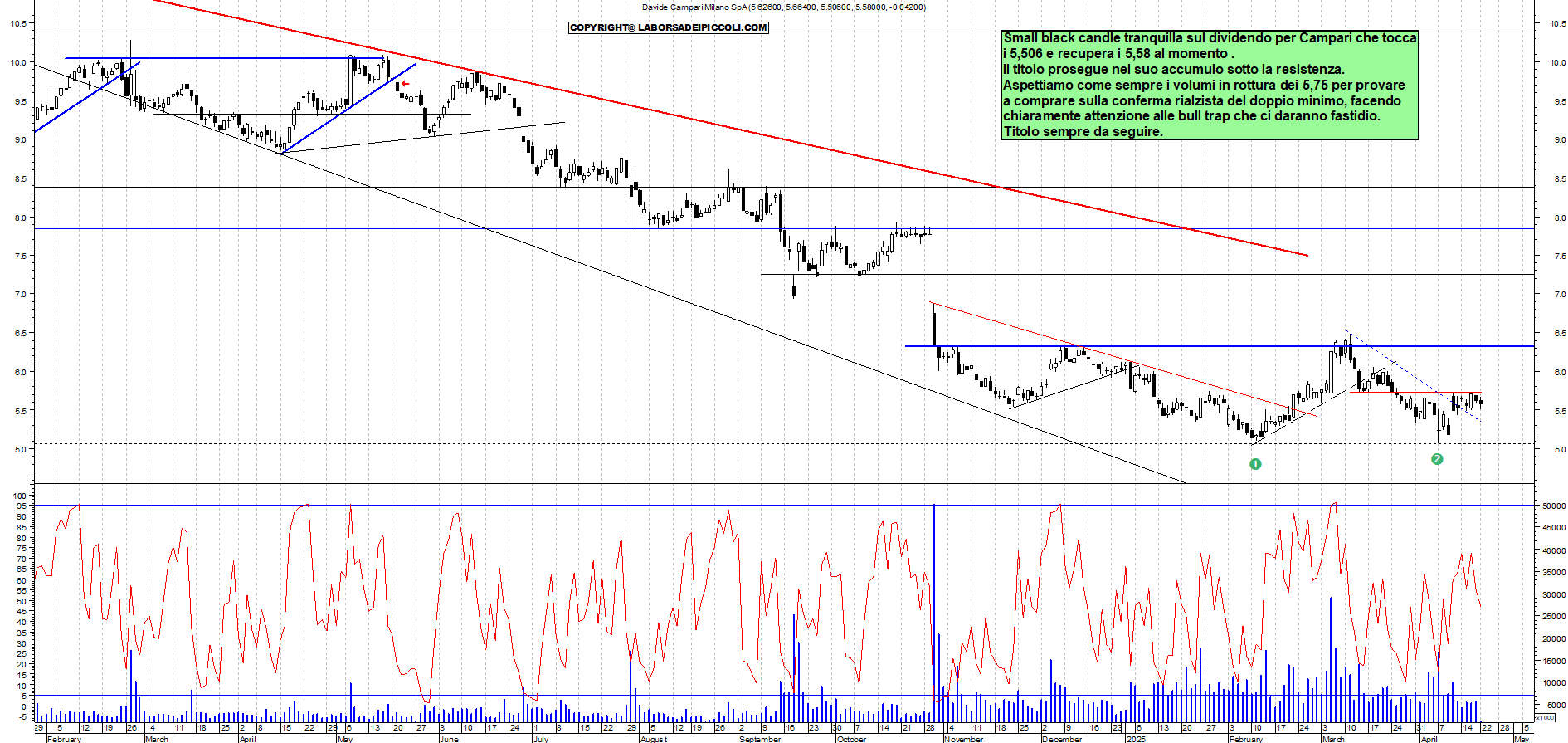Click the July label on the time axis
This screenshot has height=743, width=1568.
[541, 739]
